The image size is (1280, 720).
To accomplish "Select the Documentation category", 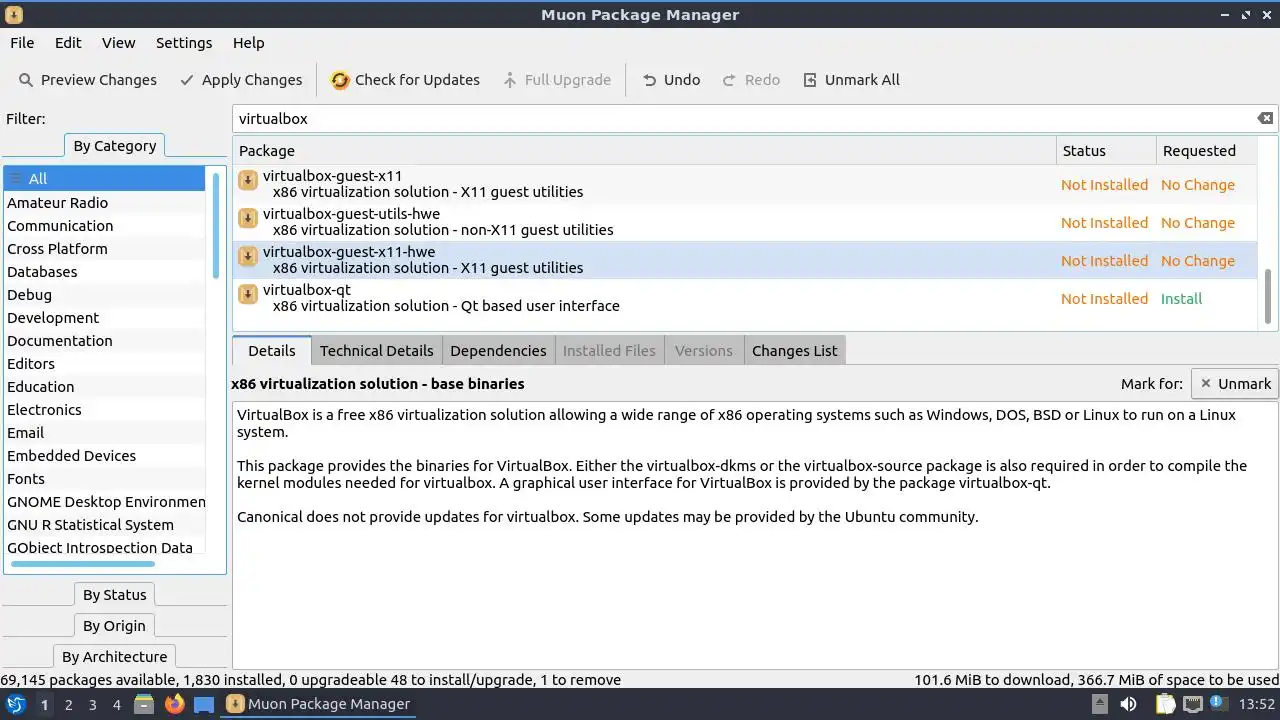I will (x=105, y=341).
